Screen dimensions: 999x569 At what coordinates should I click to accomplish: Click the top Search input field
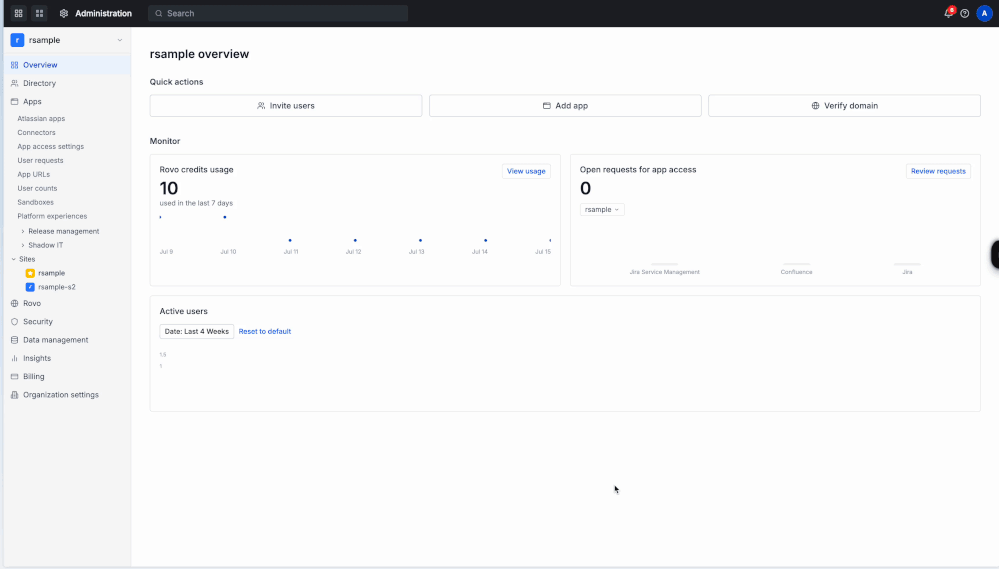click(278, 13)
